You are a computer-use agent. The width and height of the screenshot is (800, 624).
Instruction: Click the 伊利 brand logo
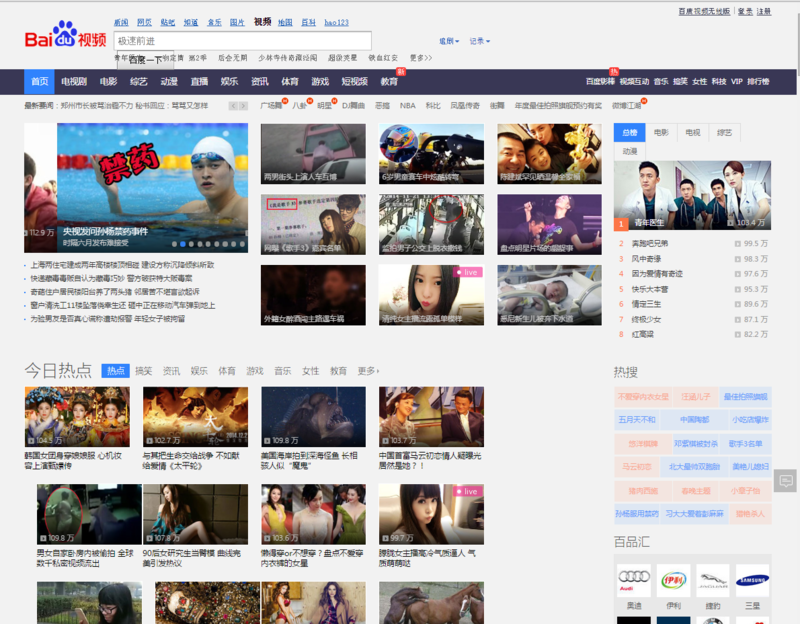pyautogui.click(x=673, y=580)
